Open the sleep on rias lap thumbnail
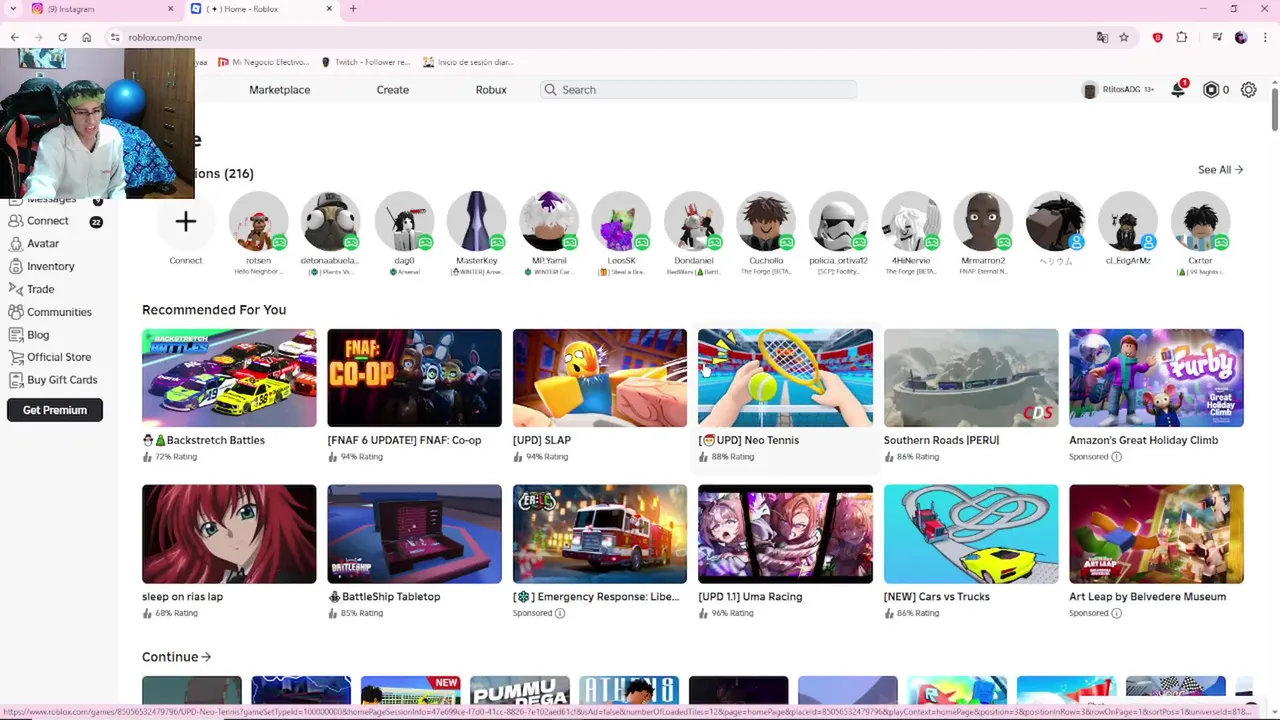 pyautogui.click(x=229, y=534)
